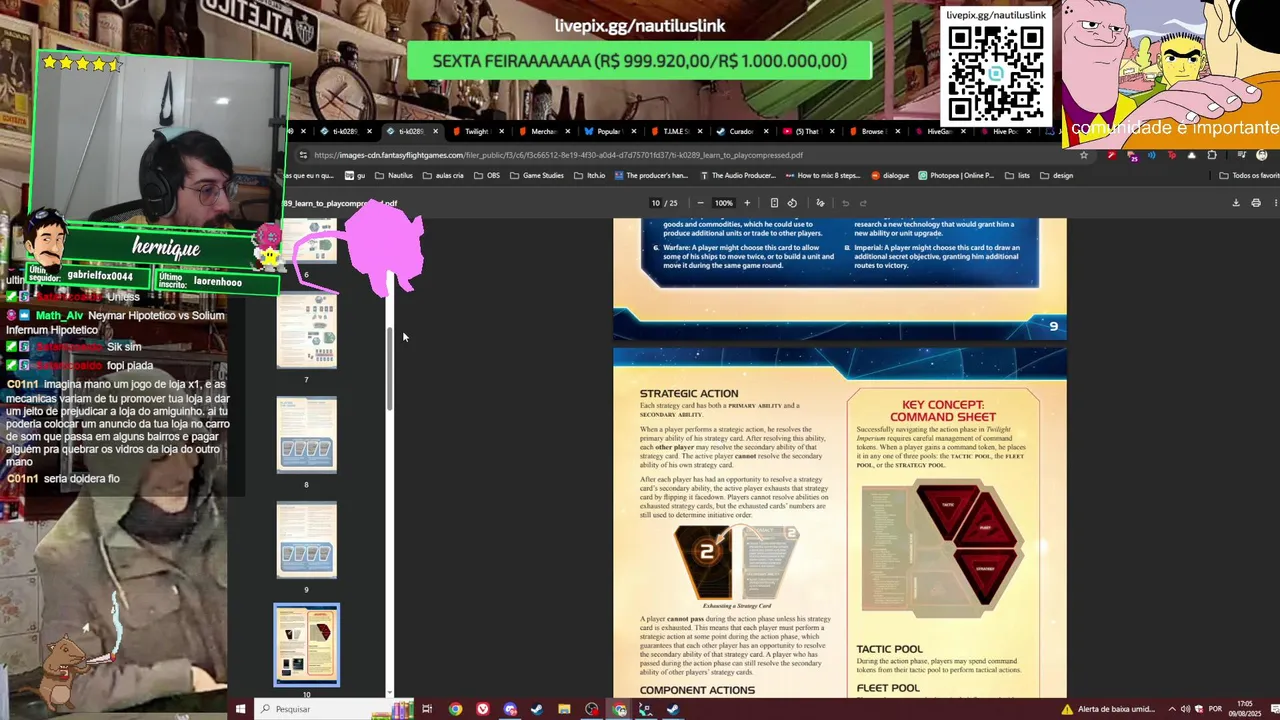This screenshot has width=1280, height=720.
Task: Switch to the Merchan browser tab
Action: pyautogui.click(x=543, y=131)
